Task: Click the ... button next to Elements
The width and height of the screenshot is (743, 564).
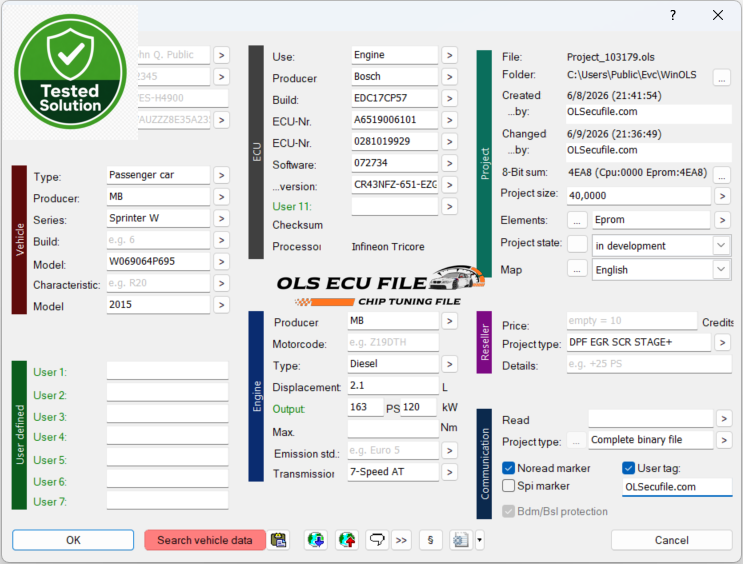Action: click(x=577, y=220)
